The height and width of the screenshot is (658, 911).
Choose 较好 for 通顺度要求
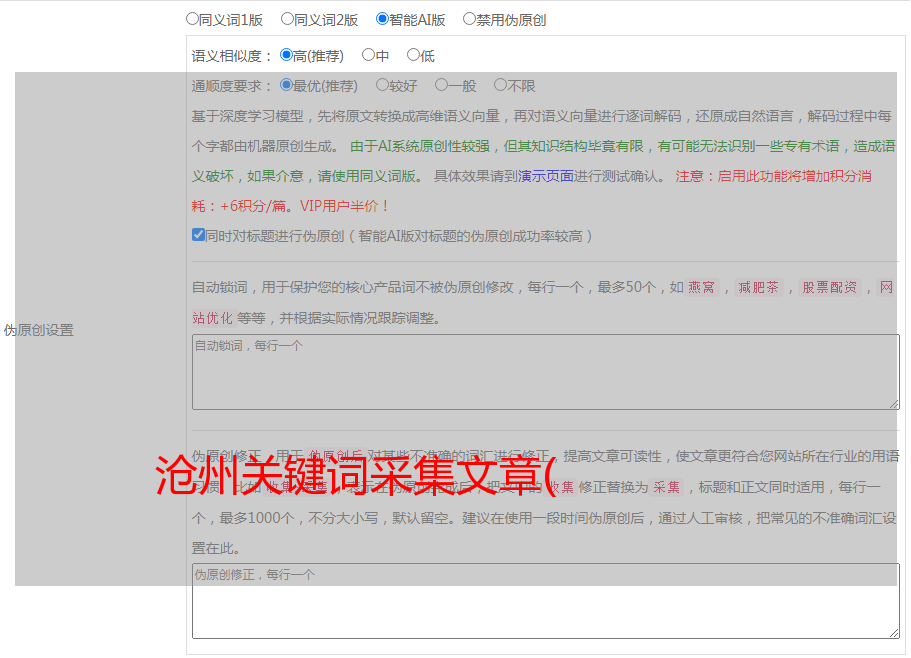pos(382,86)
